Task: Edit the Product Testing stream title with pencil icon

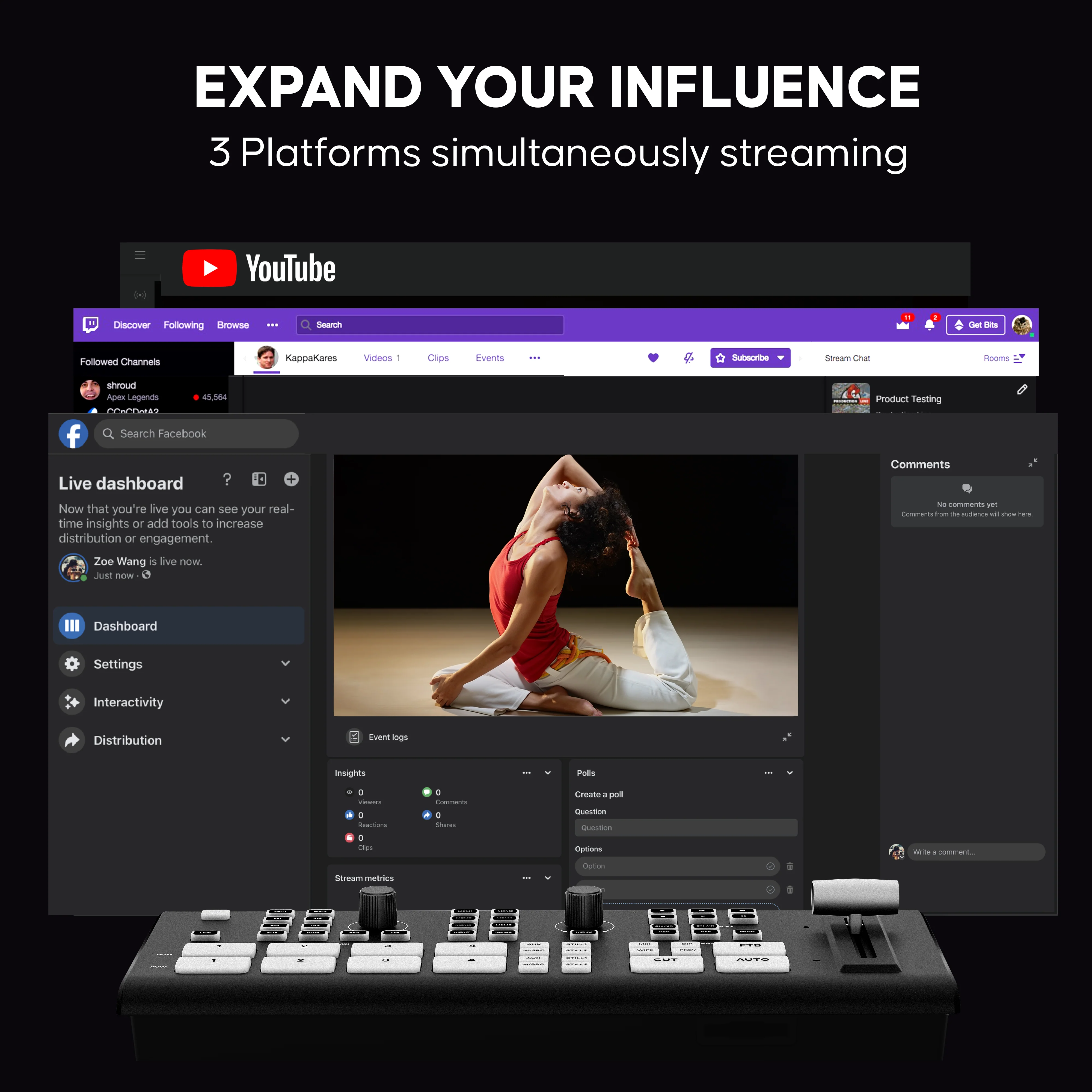Action: pos(1022,390)
